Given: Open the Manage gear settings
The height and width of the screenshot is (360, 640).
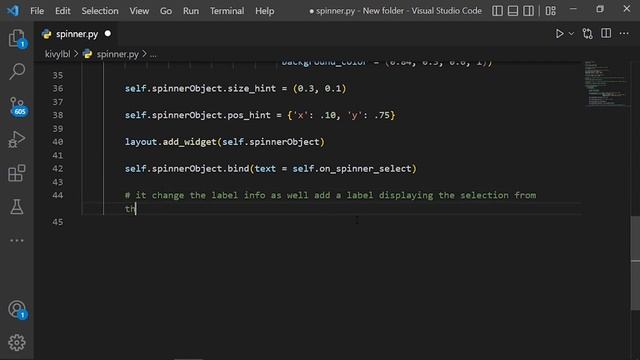Looking at the screenshot, I should (17, 342).
